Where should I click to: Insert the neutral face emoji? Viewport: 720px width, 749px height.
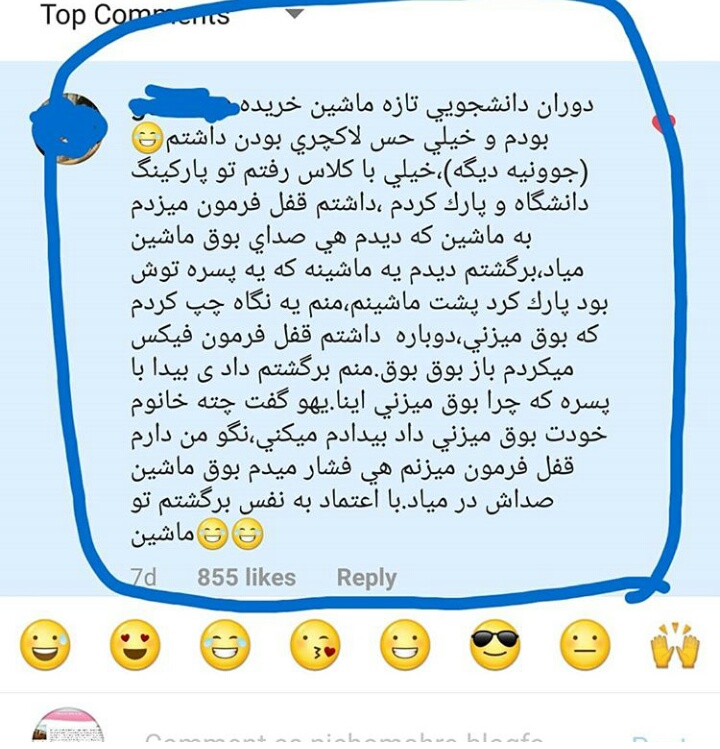point(585,644)
